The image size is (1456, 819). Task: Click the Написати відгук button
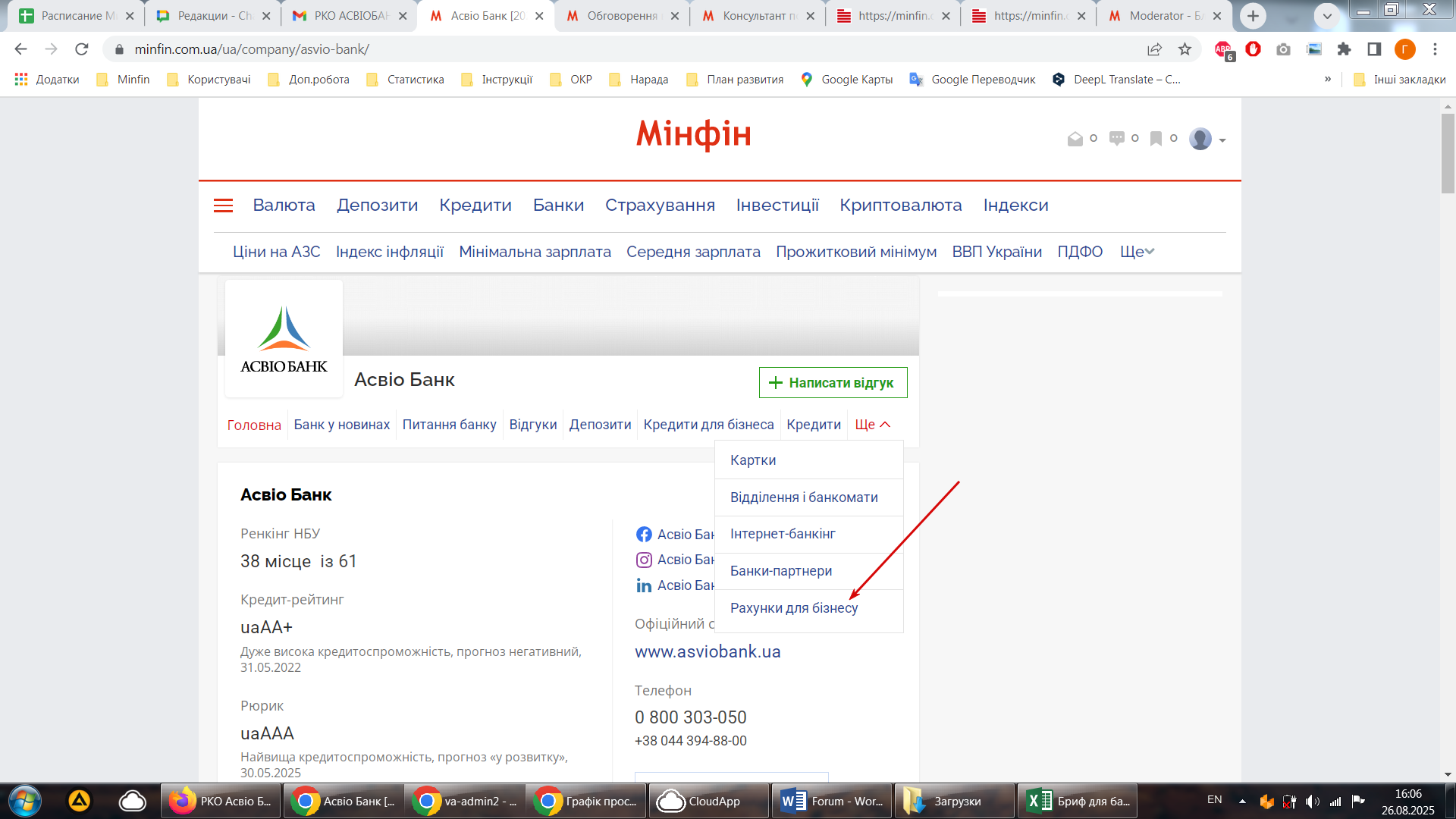click(x=833, y=383)
